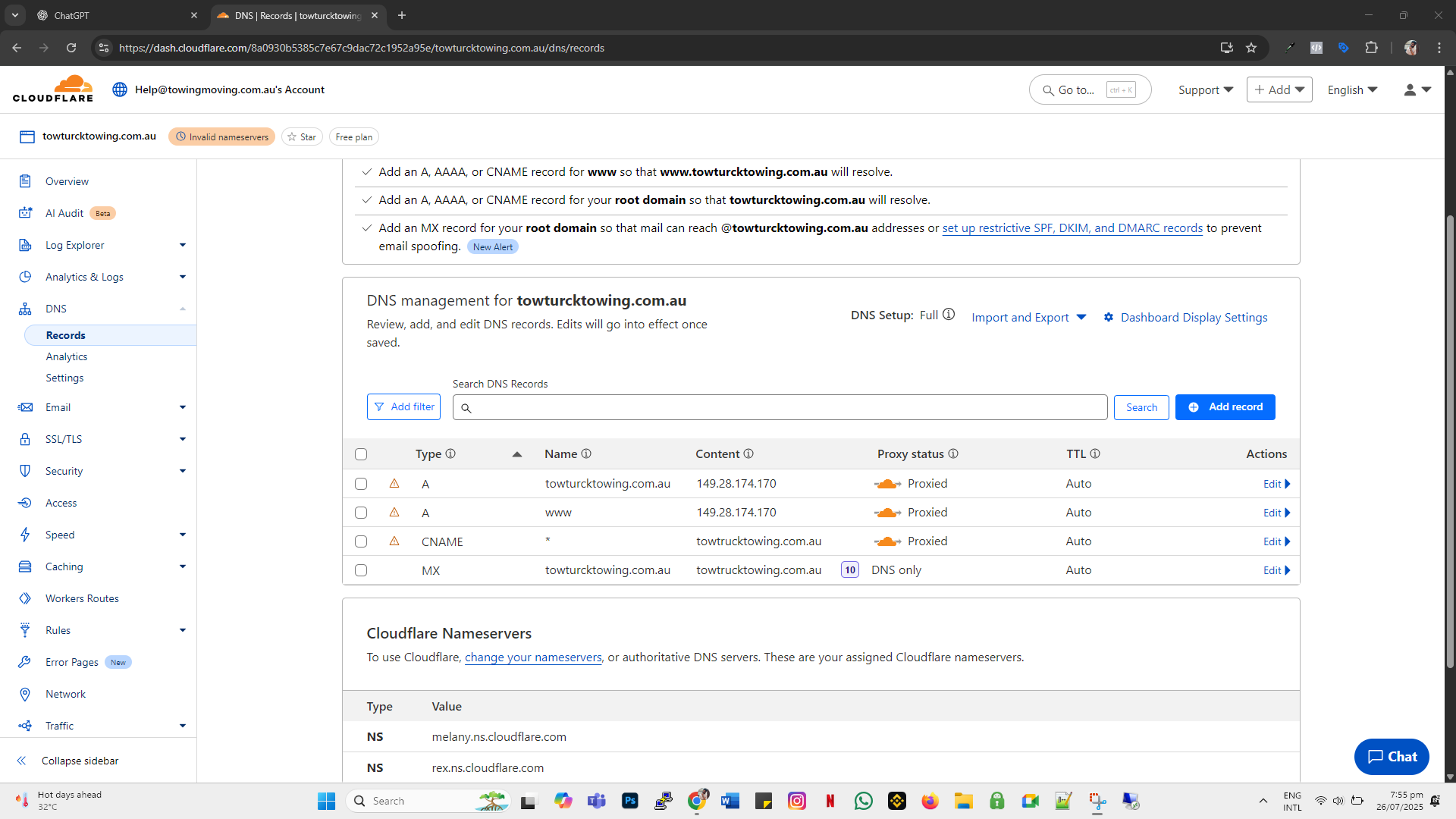Open the English language dropdown
This screenshot has height=819, width=1456.
pos(1351,89)
